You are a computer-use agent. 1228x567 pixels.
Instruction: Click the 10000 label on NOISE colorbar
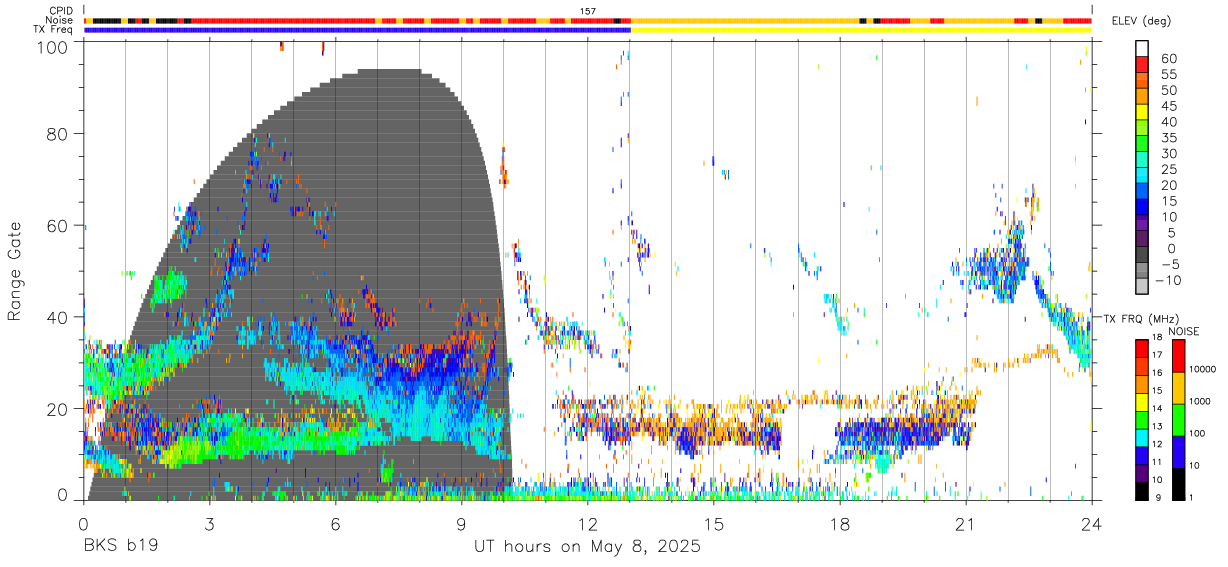point(1203,370)
